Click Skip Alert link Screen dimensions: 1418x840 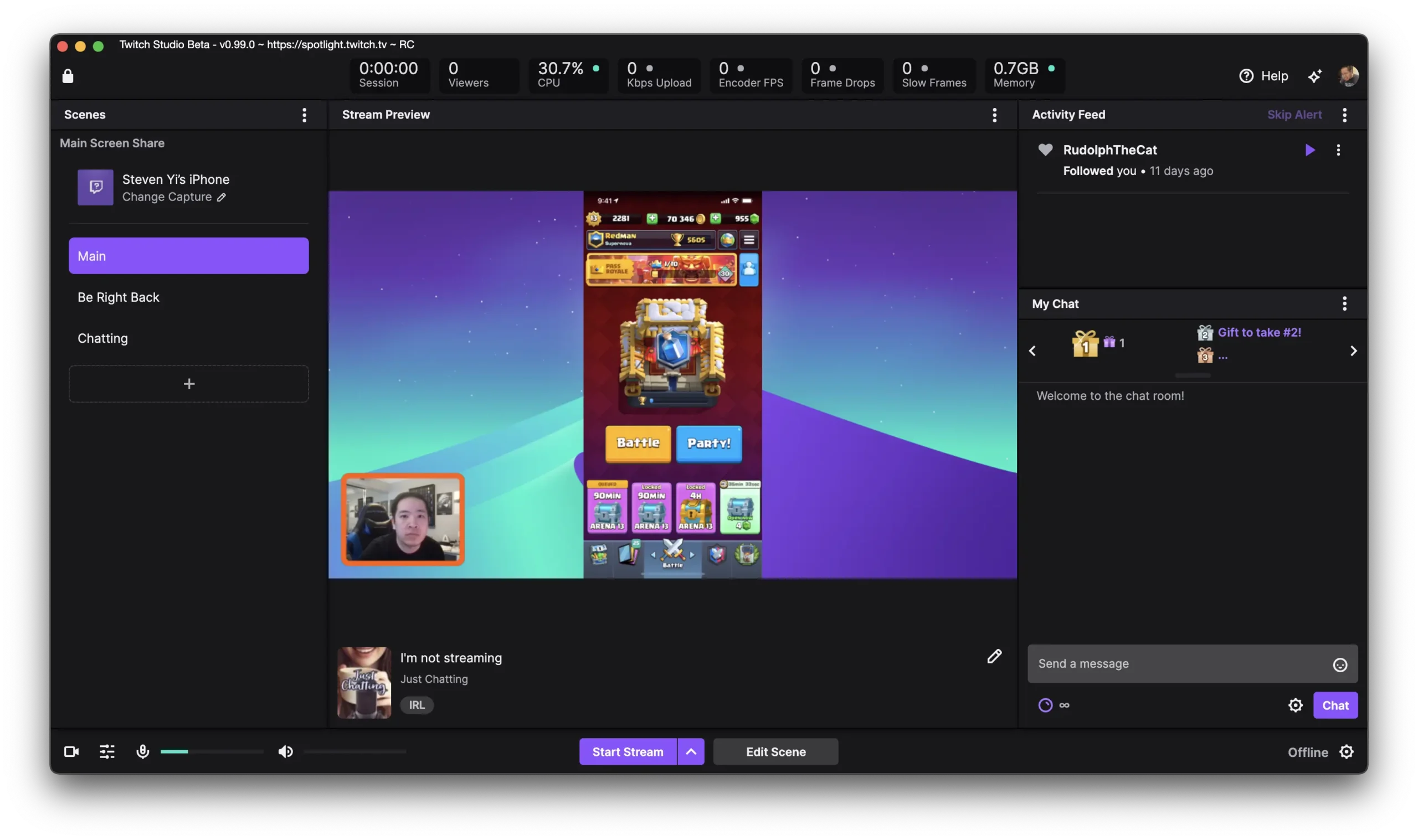point(1294,114)
